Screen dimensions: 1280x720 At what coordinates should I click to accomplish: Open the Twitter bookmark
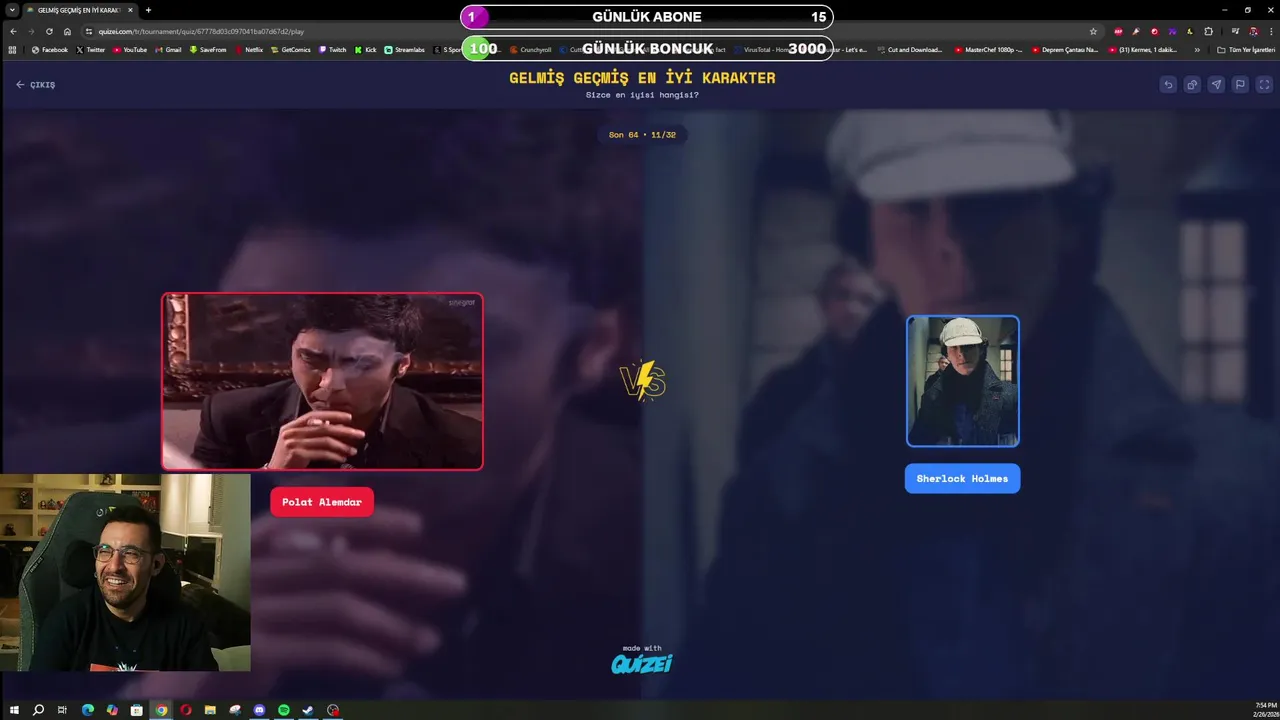pyautogui.click(x=90, y=49)
